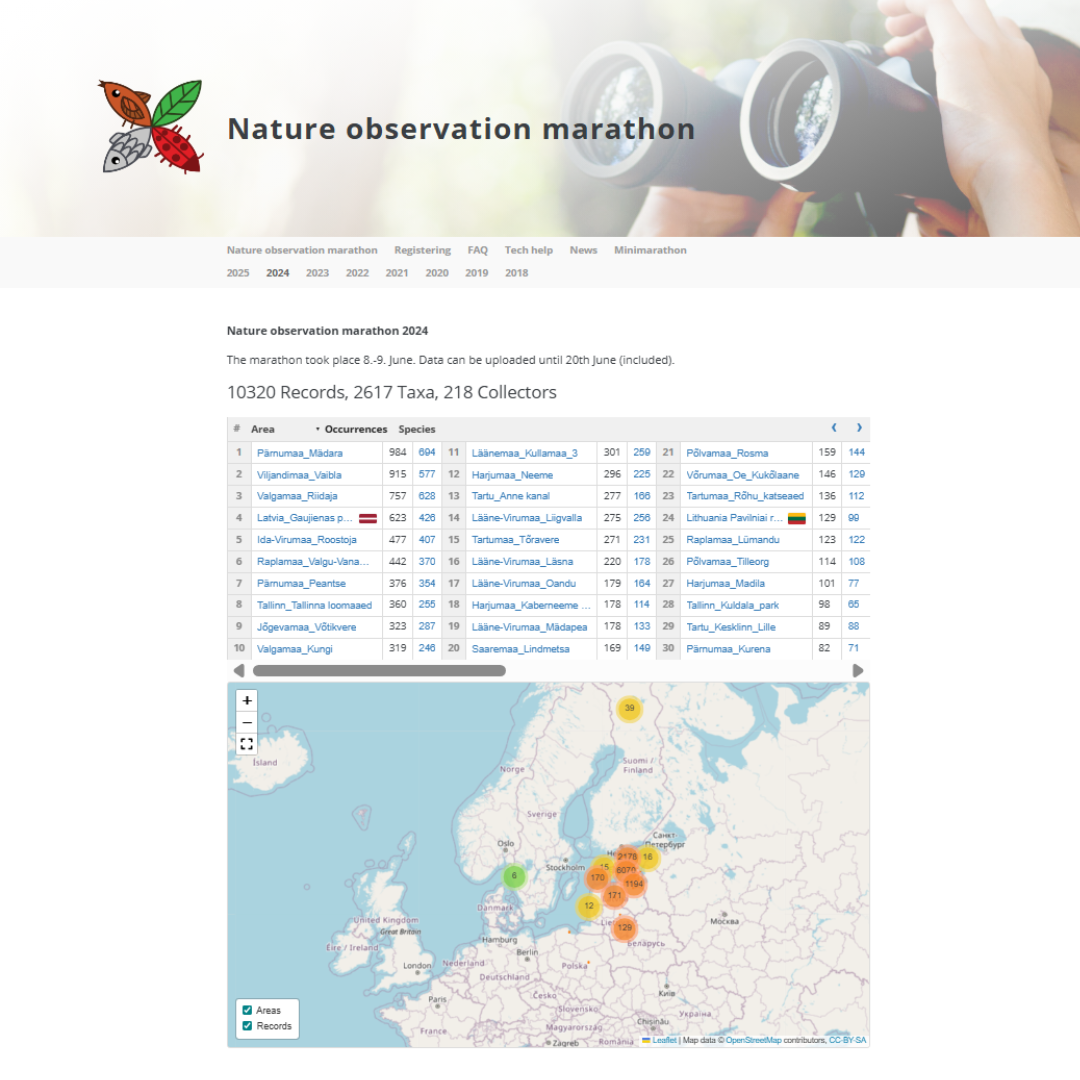Screen dimensions: 1080x1080
Task: Open the cluster marker labeled 129
Action: (624, 928)
